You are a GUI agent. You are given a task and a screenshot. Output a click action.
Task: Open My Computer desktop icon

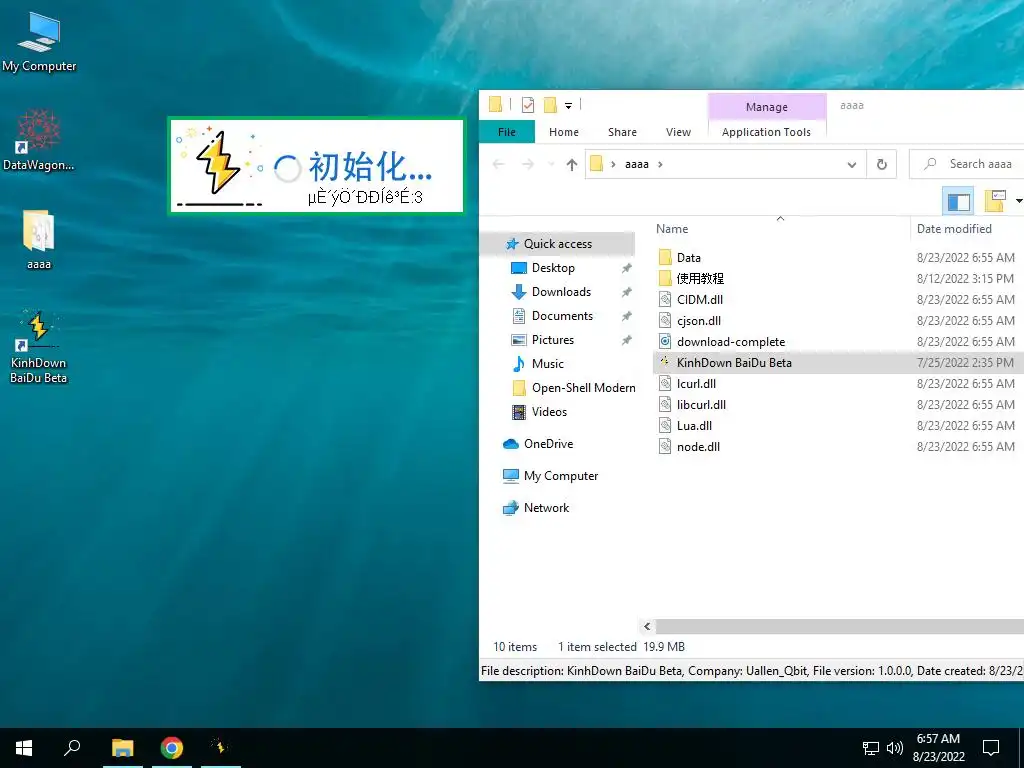click(39, 42)
